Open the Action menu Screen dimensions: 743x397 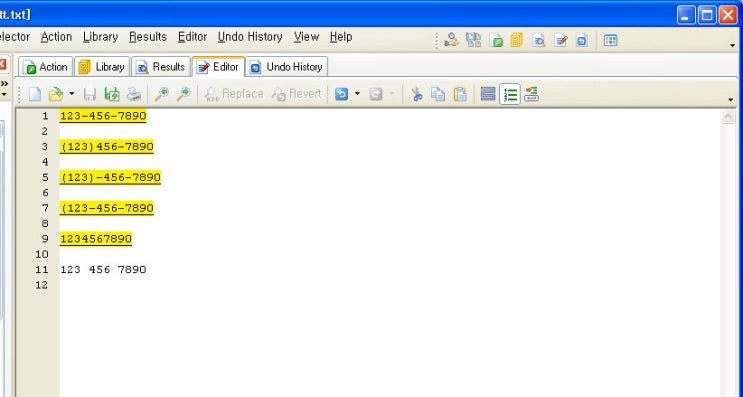[x=56, y=37]
